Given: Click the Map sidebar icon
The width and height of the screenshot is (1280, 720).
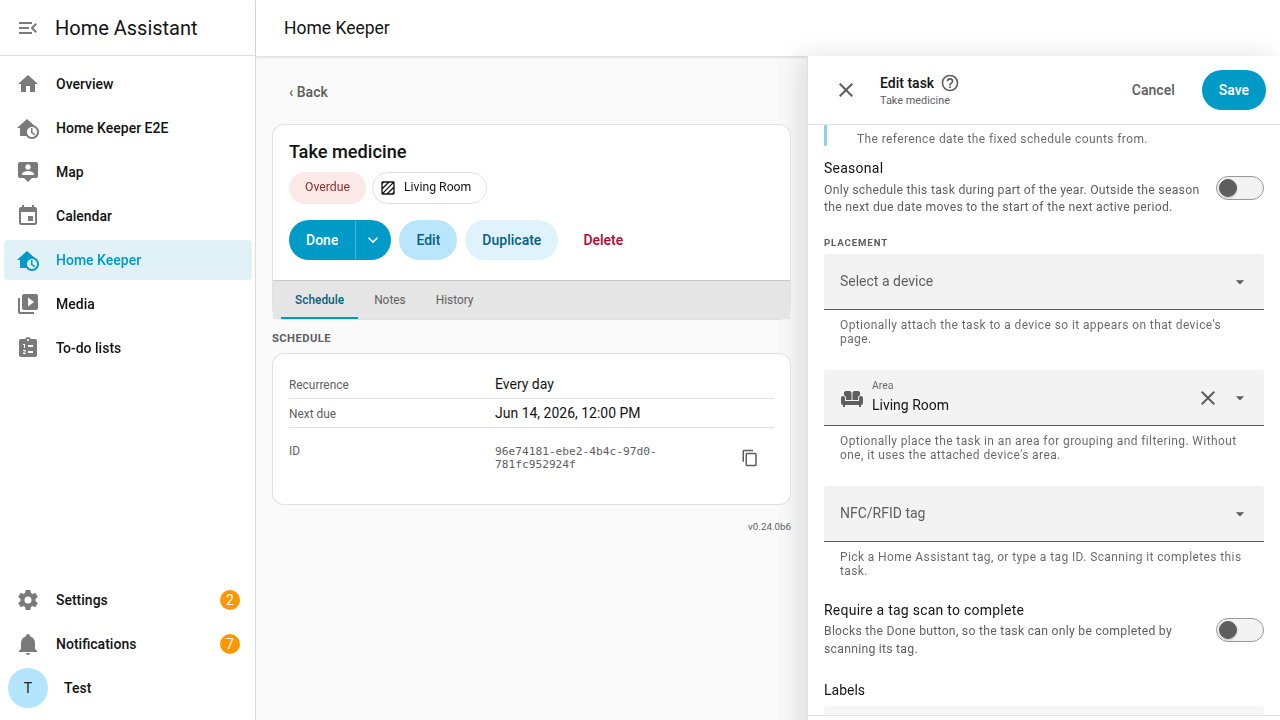Looking at the screenshot, I should (28, 172).
